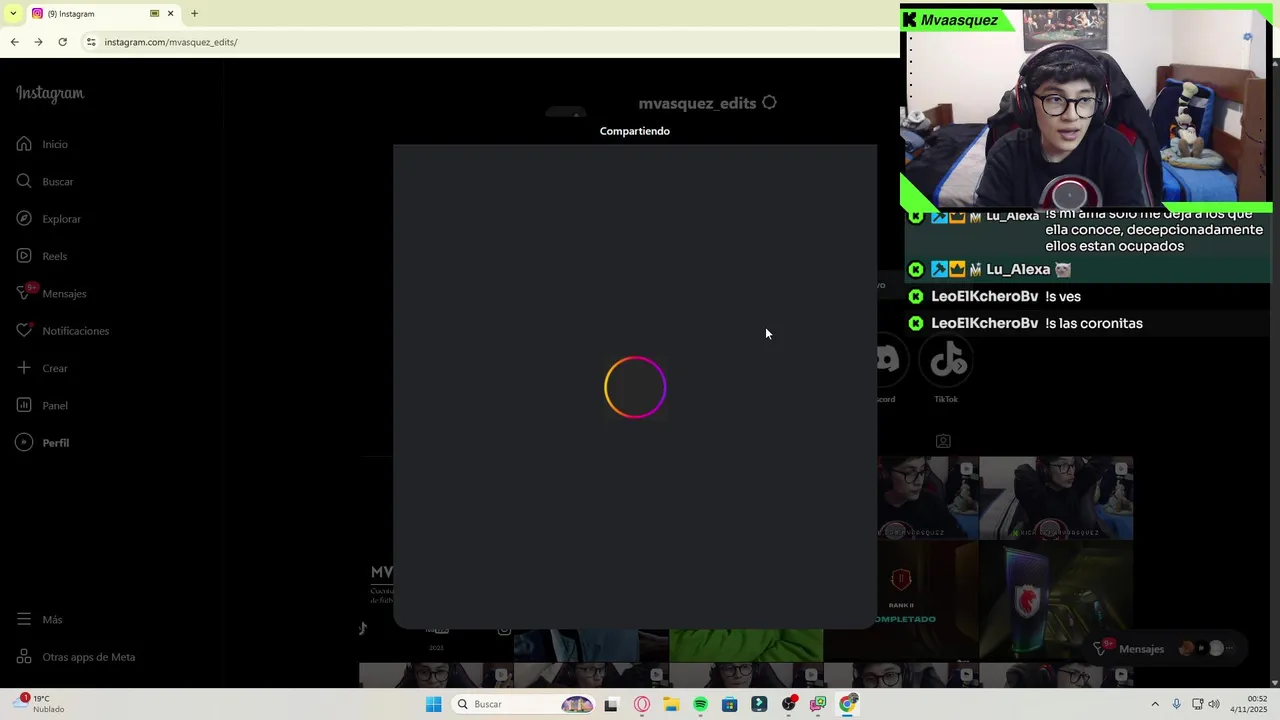Open a new browser tab
1280x720 pixels.
pyautogui.click(x=194, y=13)
